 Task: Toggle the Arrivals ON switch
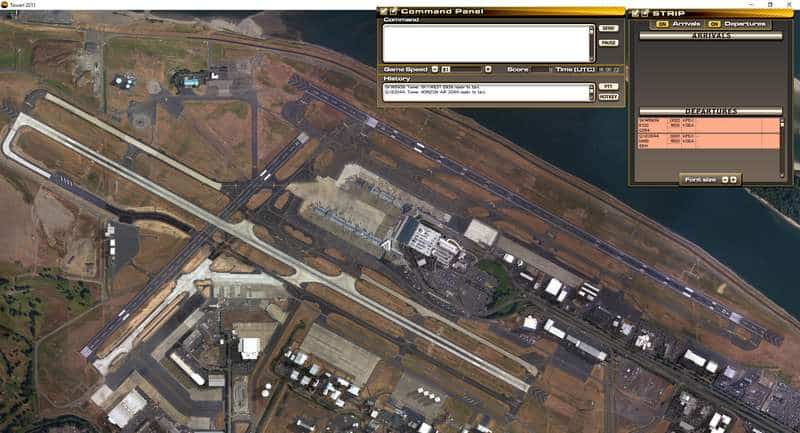coord(663,23)
